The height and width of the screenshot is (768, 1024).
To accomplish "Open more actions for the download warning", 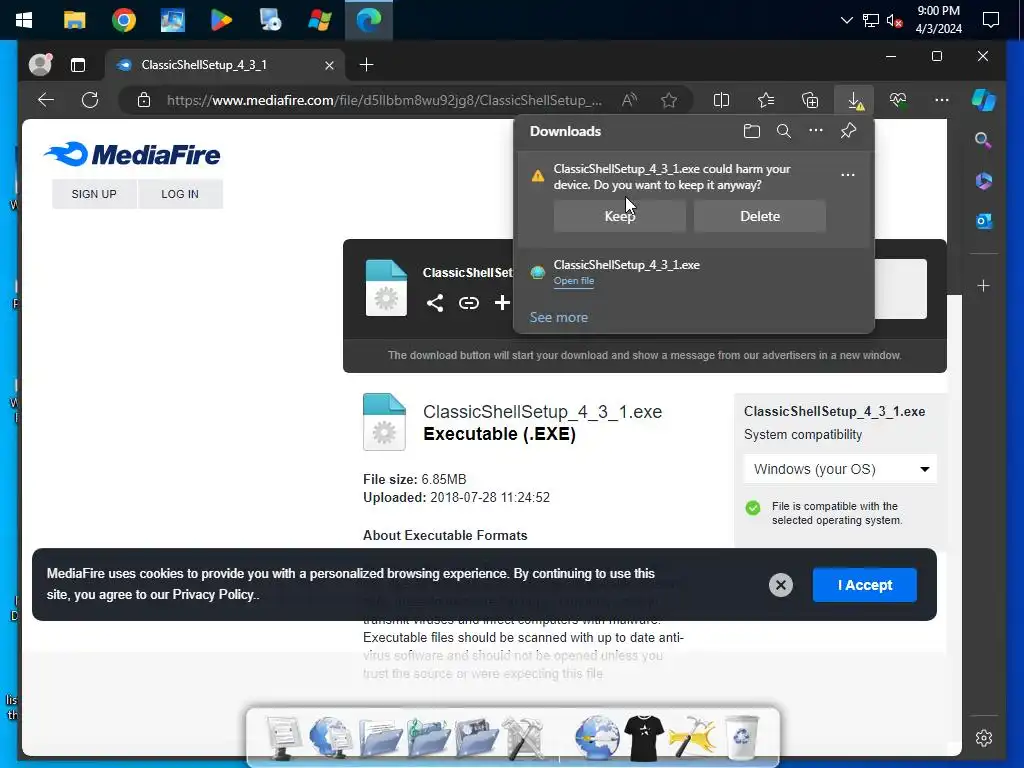I will tap(848, 174).
